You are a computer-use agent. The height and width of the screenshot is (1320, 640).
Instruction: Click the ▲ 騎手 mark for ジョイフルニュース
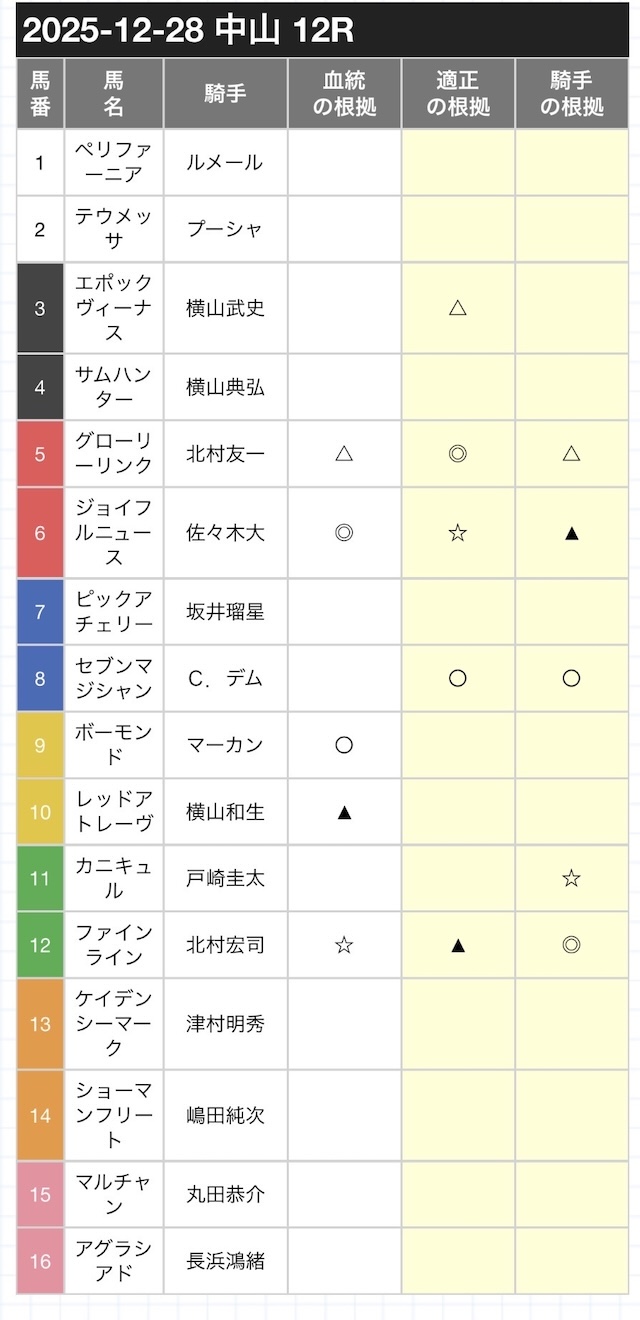pos(571,533)
